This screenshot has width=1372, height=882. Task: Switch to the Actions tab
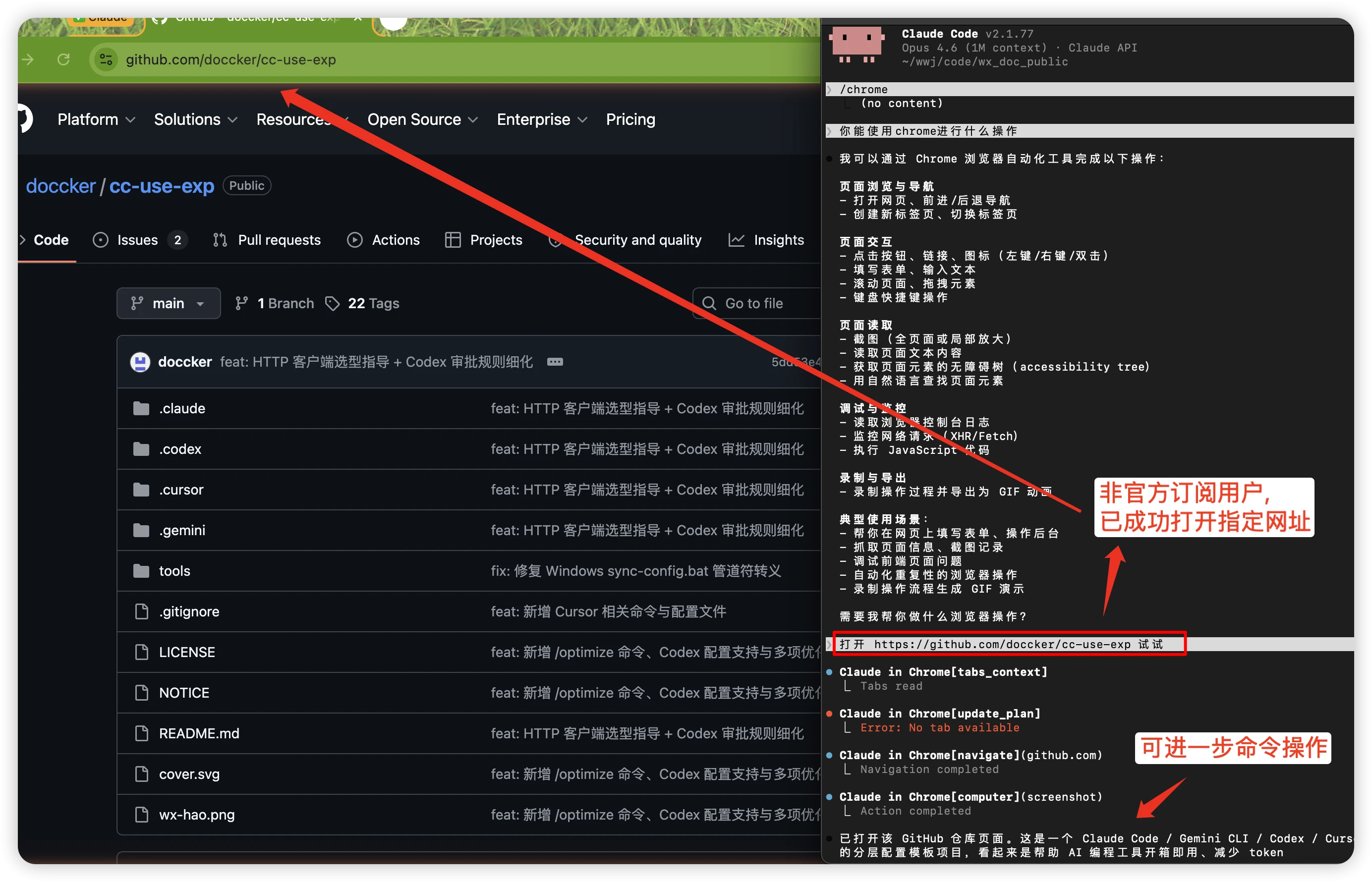click(384, 240)
